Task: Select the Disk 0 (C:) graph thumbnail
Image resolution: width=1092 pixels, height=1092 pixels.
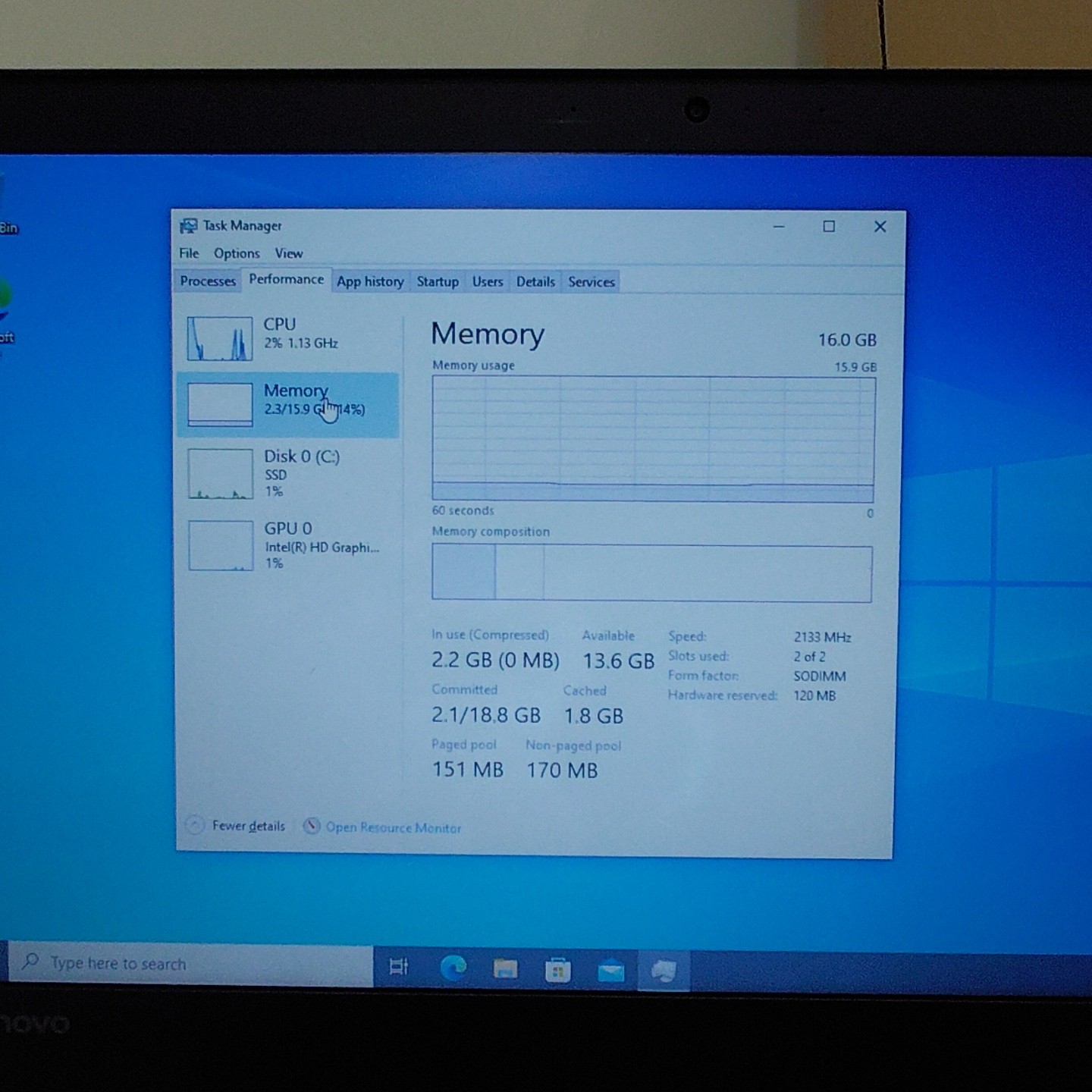Action: [221, 473]
